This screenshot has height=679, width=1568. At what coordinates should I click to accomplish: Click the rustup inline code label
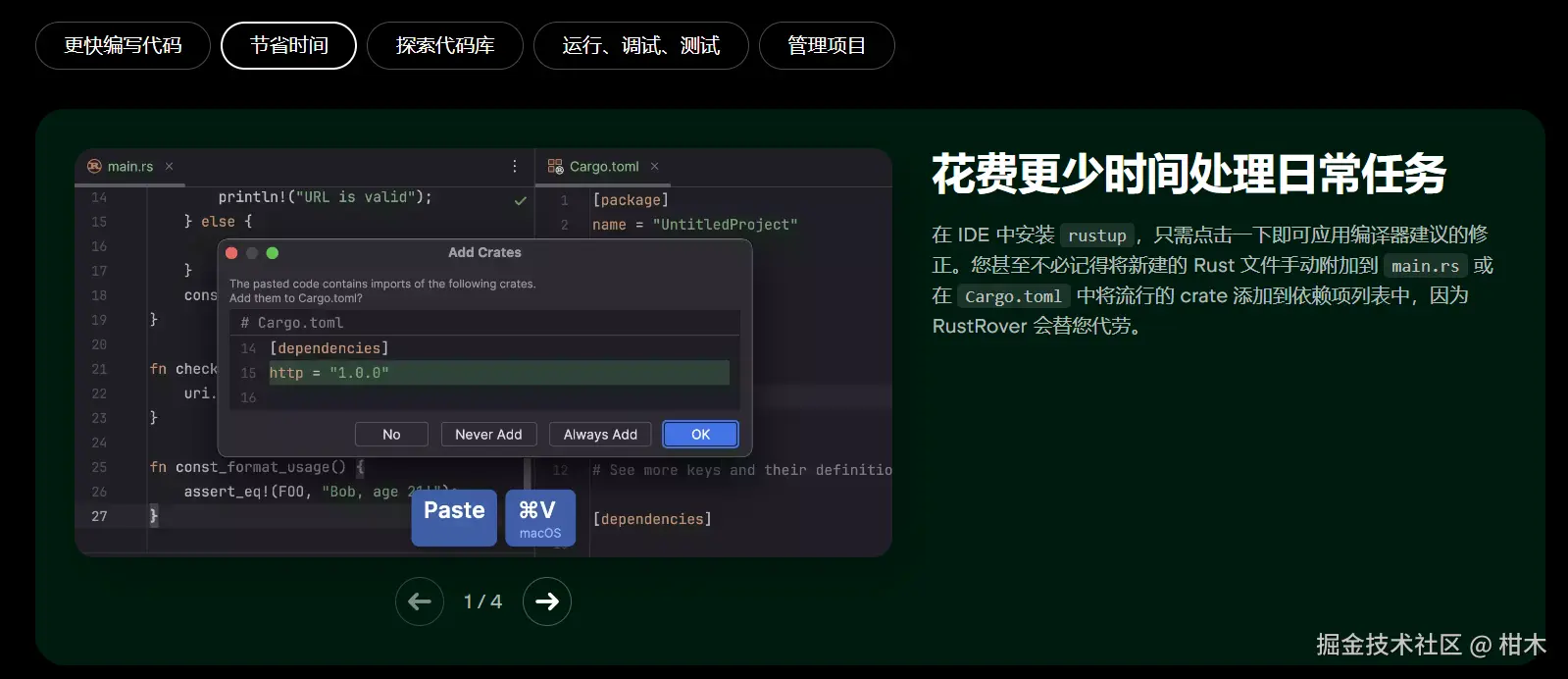(x=1097, y=235)
